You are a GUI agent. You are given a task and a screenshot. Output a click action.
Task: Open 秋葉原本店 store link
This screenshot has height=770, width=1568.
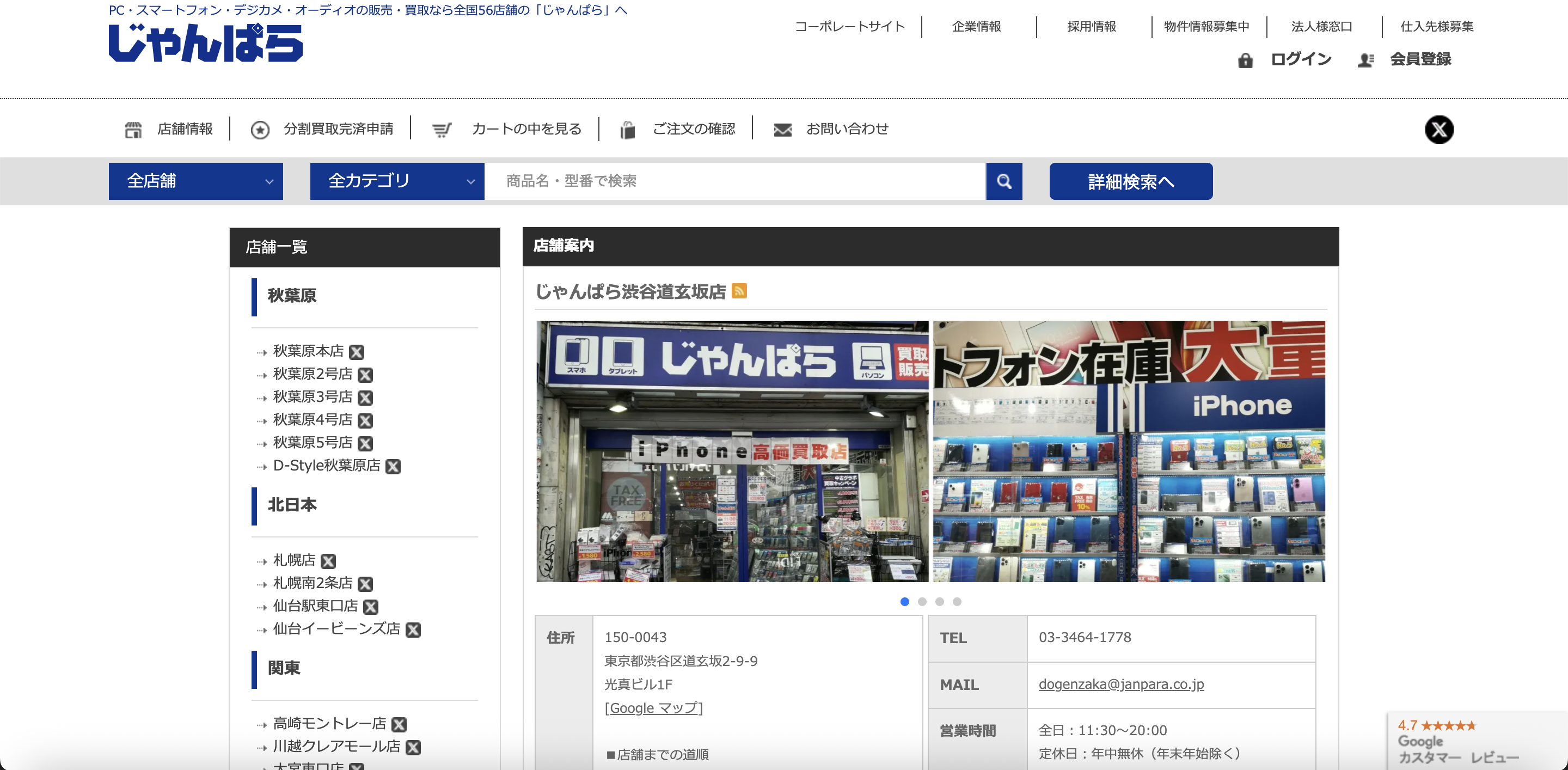308,351
